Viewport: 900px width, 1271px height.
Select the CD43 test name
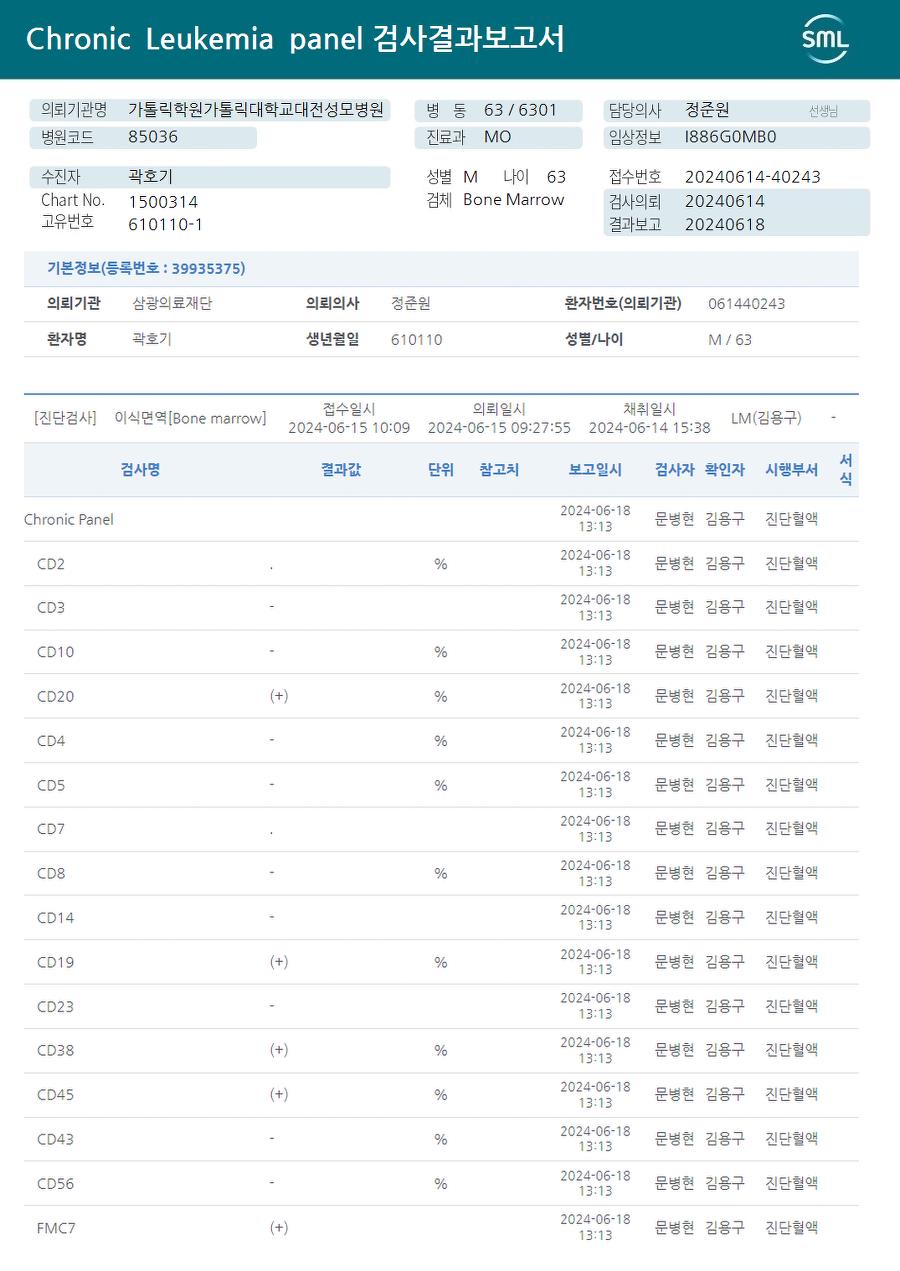[55, 1139]
